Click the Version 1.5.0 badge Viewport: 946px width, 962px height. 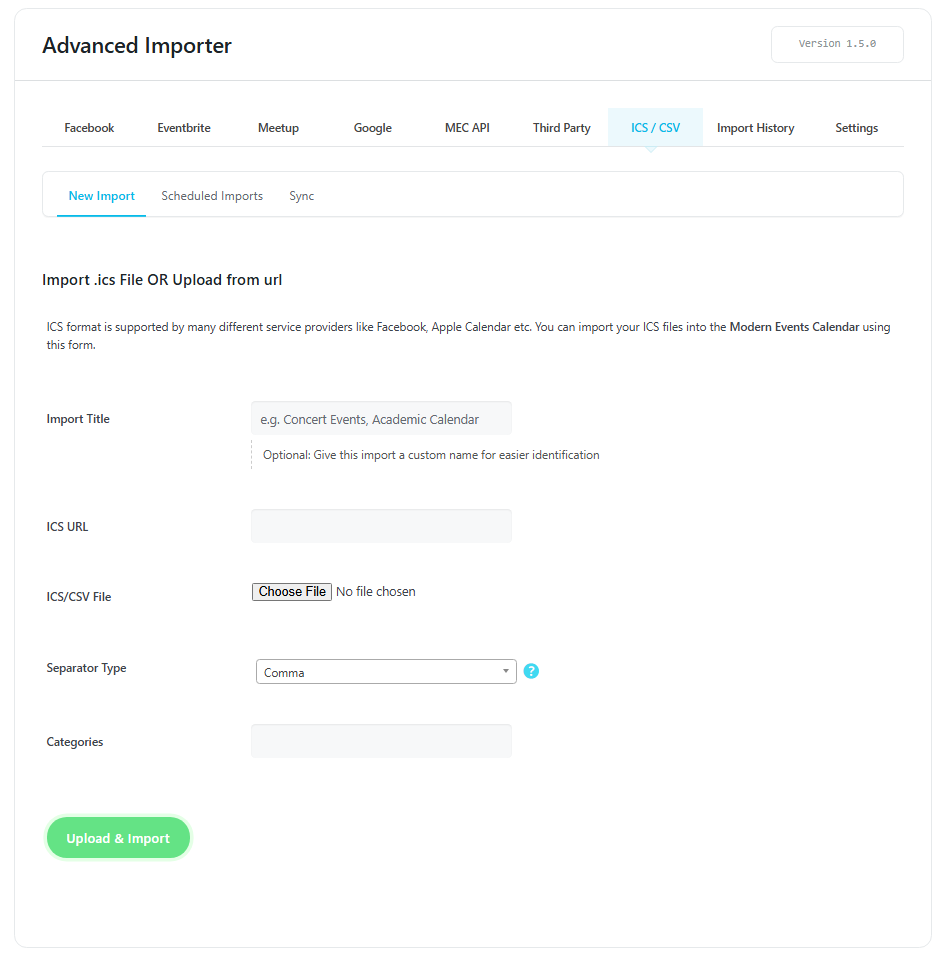point(837,44)
